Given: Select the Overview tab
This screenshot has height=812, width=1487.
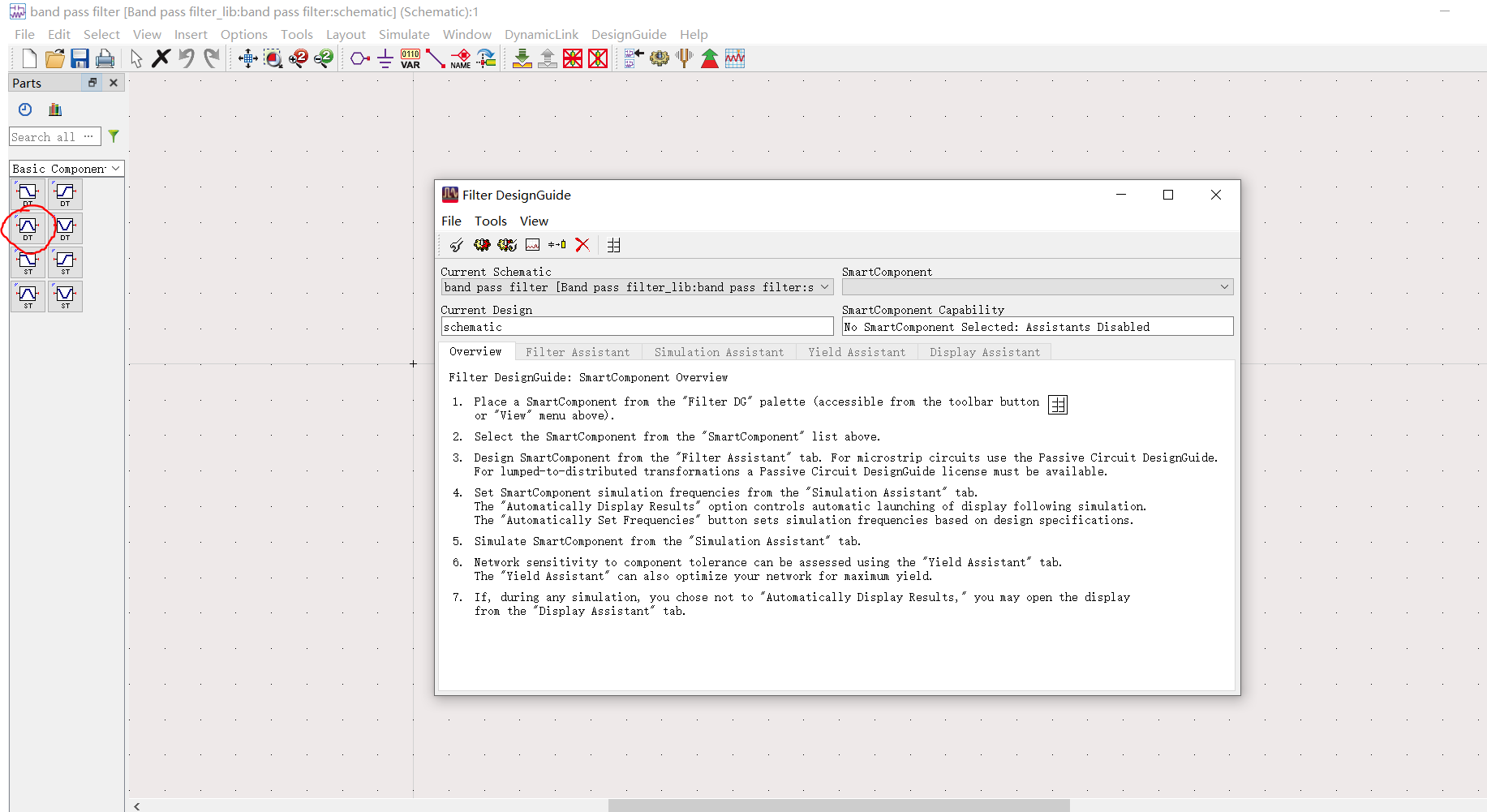Looking at the screenshot, I should pos(476,351).
